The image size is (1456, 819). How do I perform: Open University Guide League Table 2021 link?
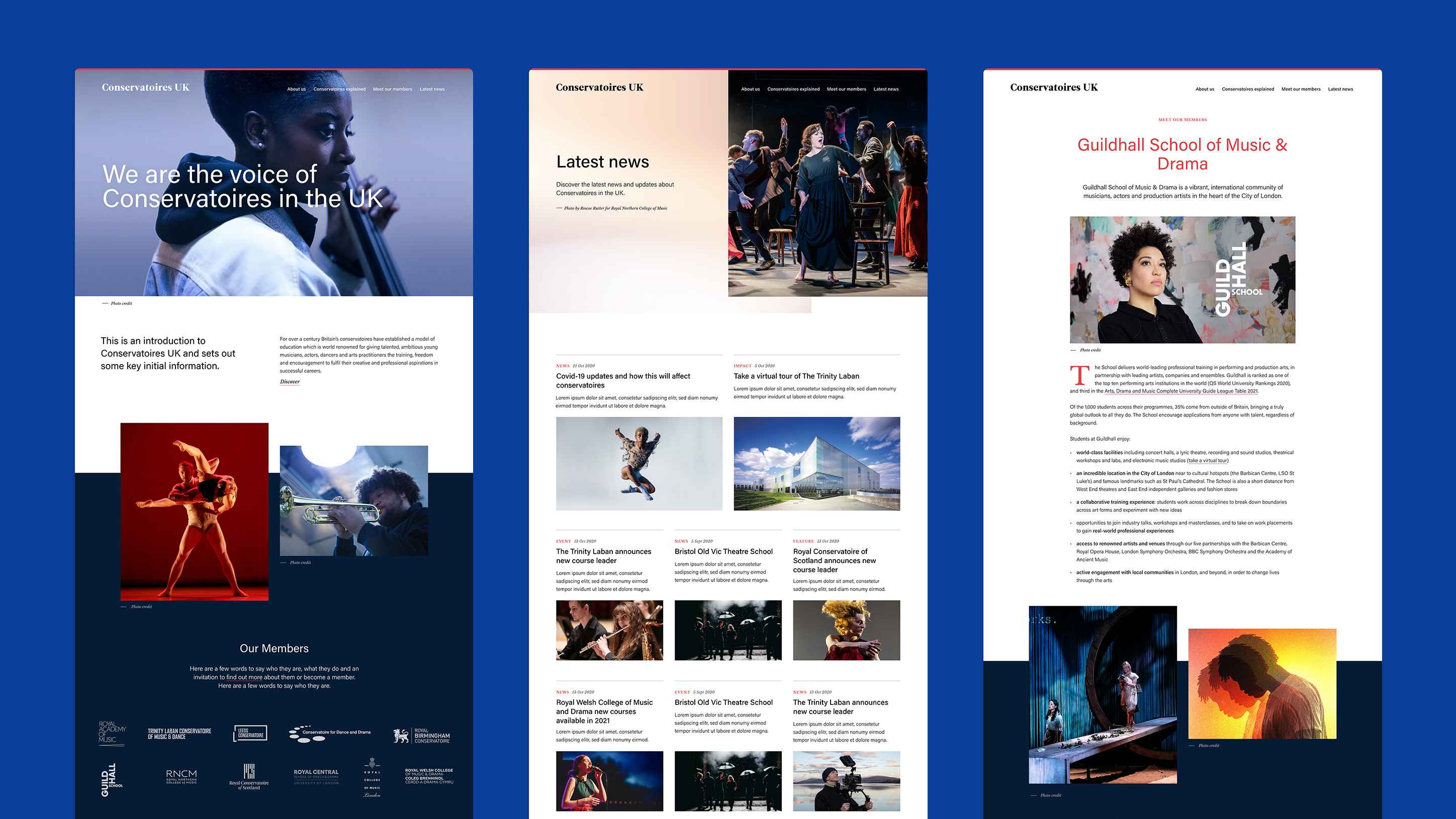pos(1181,391)
